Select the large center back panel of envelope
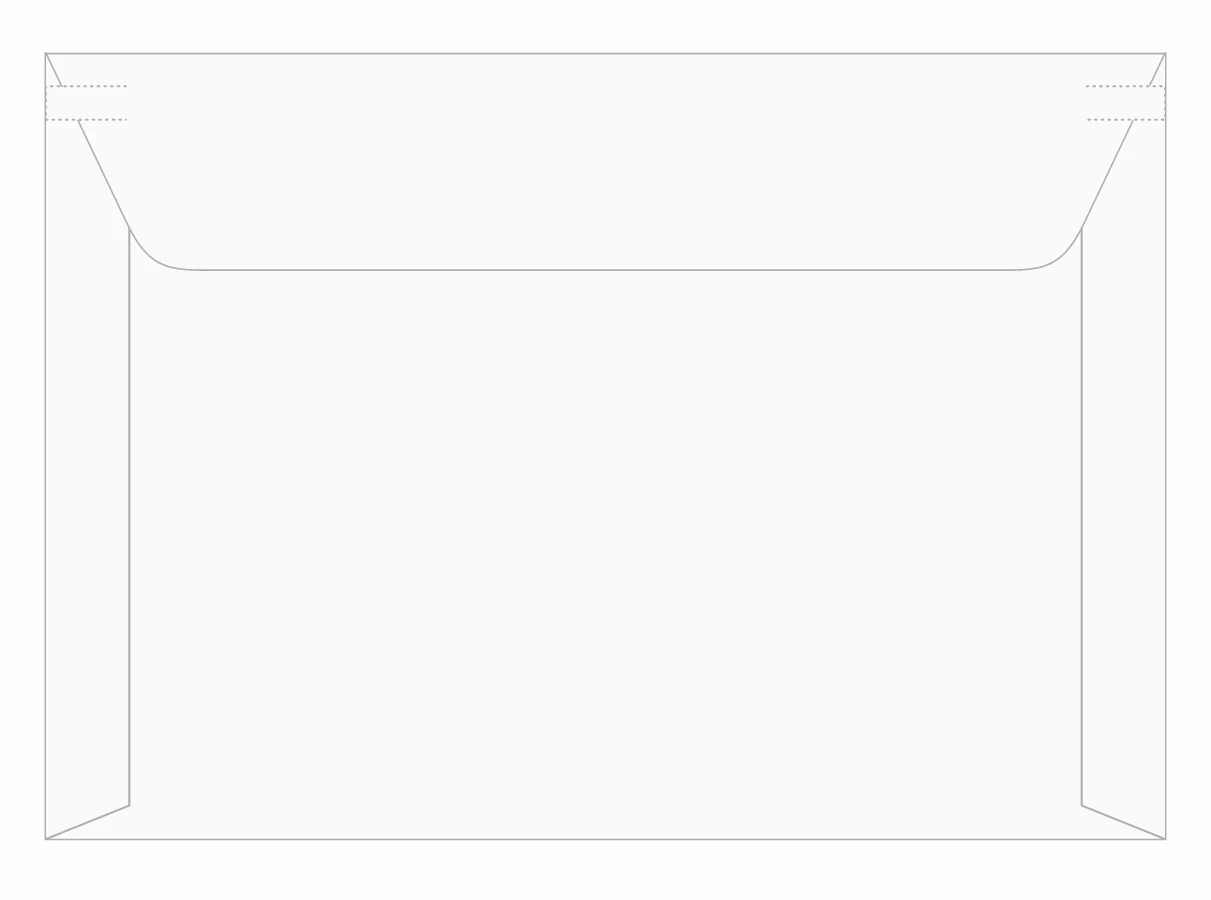 (x=605, y=550)
